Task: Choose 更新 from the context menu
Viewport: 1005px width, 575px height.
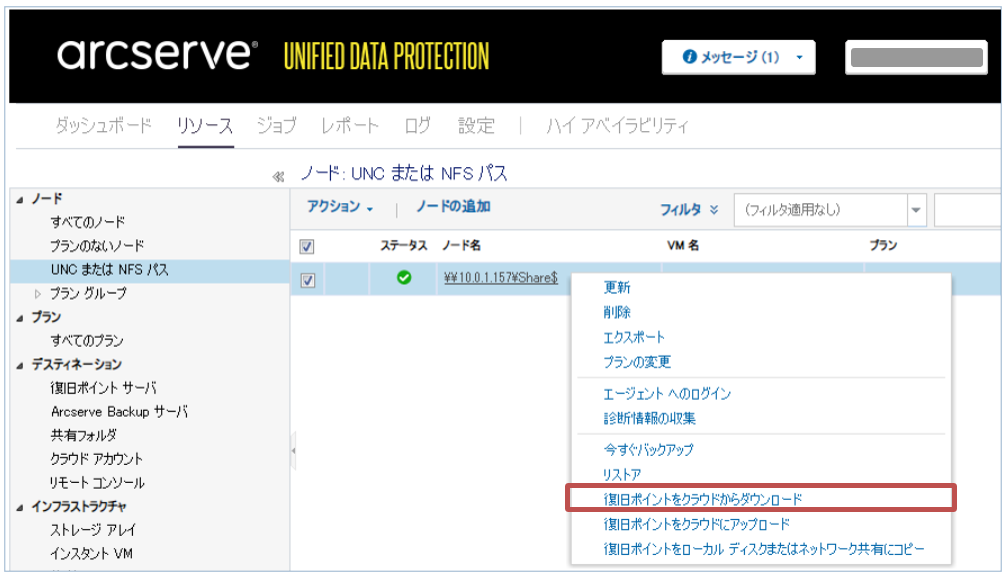Action: click(x=617, y=287)
